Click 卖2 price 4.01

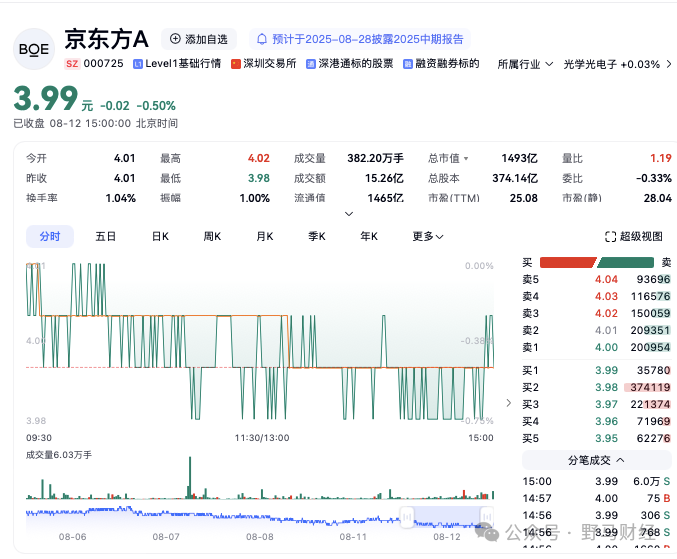[606, 331]
